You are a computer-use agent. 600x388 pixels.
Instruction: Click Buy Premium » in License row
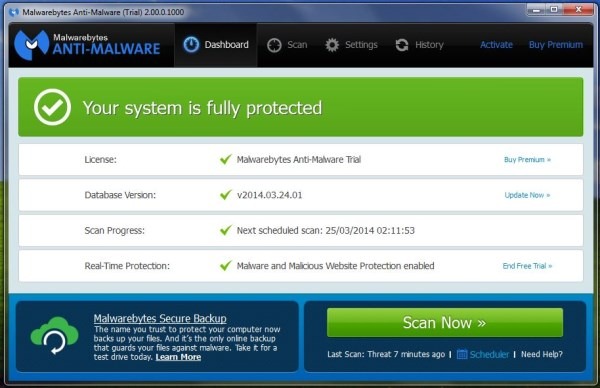(x=527, y=160)
